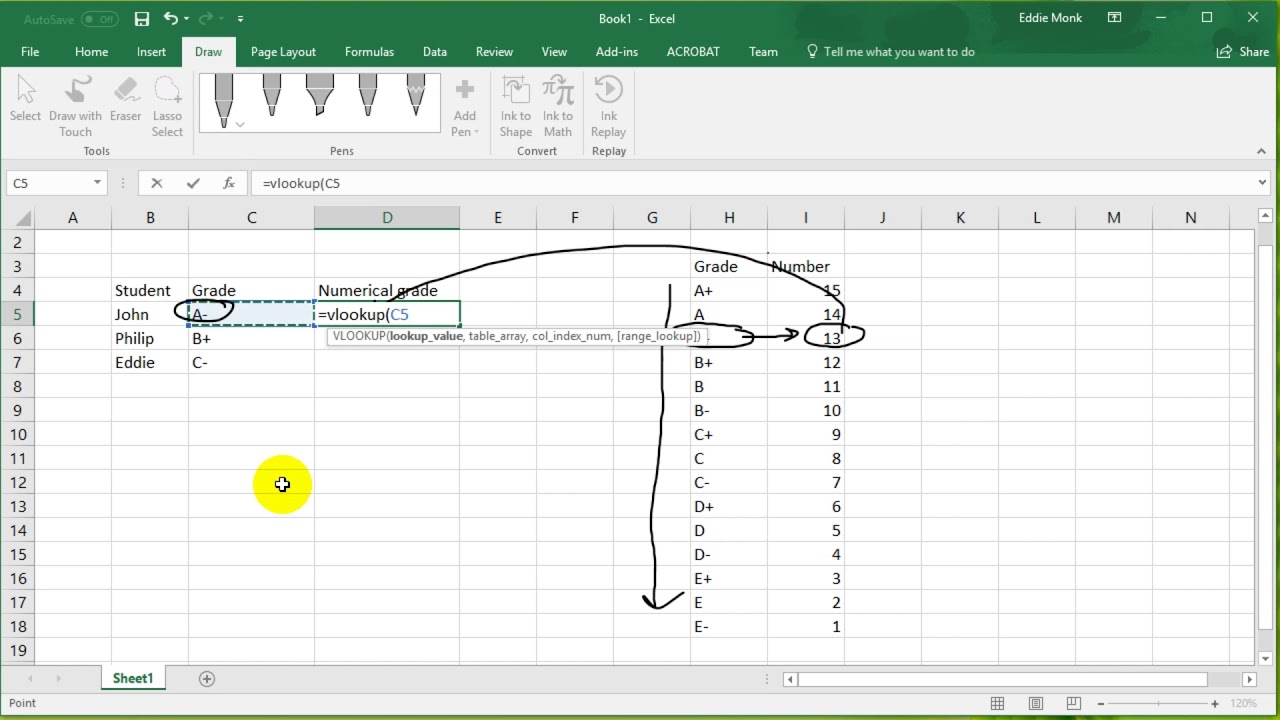1280x720 pixels.
Task: Select the fifth pen in gallery
Action: (x=416, y=96)
